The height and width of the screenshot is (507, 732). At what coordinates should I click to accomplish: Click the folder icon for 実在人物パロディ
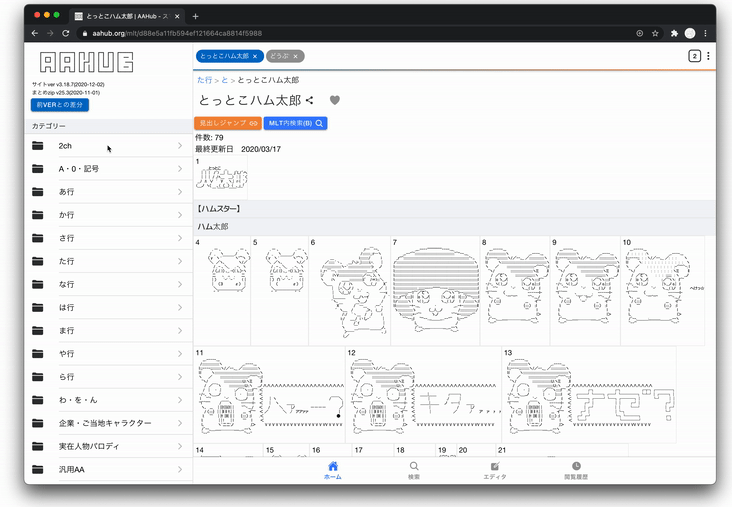(38, 446)
